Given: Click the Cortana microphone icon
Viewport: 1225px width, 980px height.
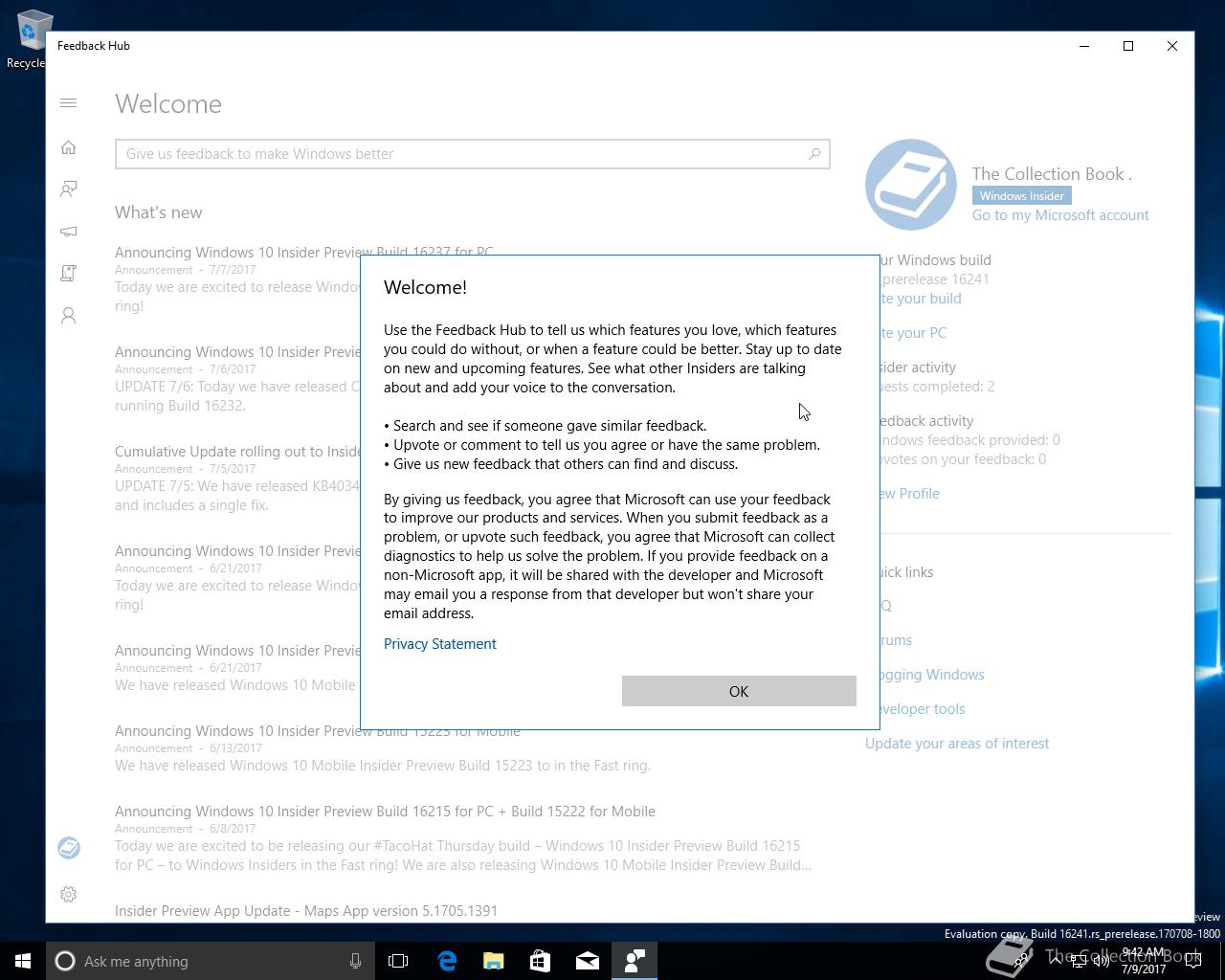Looking at the screenshot, I should click(x=355, y=961).
